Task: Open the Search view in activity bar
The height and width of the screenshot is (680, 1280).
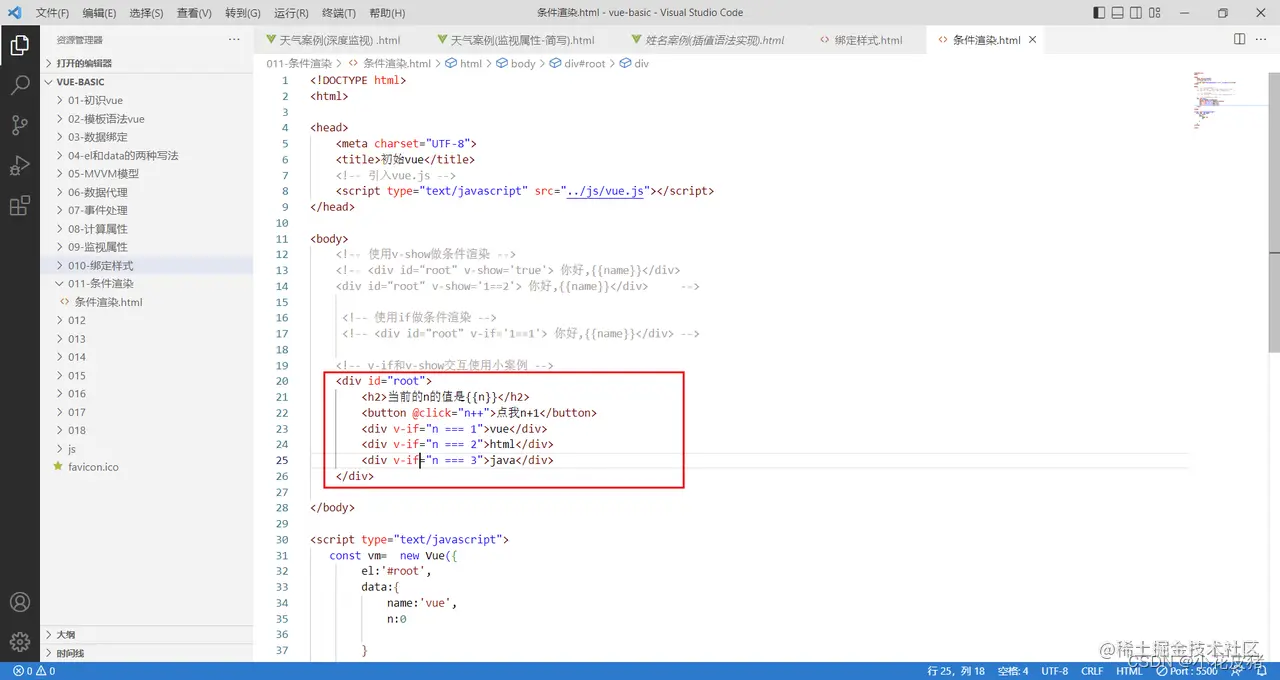Action: (19, 85)
